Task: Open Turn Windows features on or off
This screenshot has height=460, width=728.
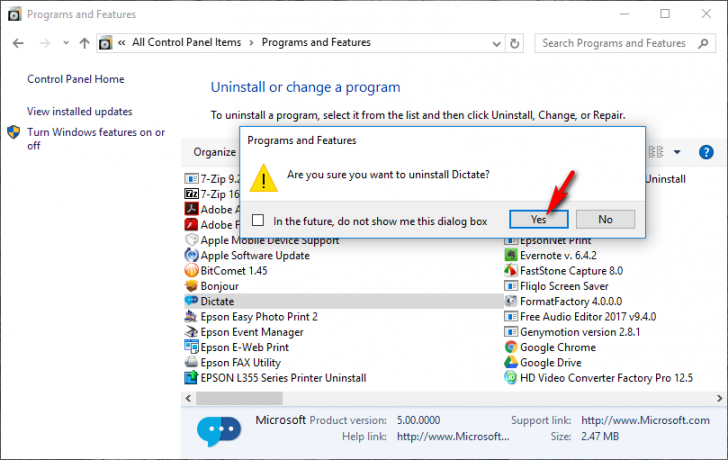Action: [96, 139]
